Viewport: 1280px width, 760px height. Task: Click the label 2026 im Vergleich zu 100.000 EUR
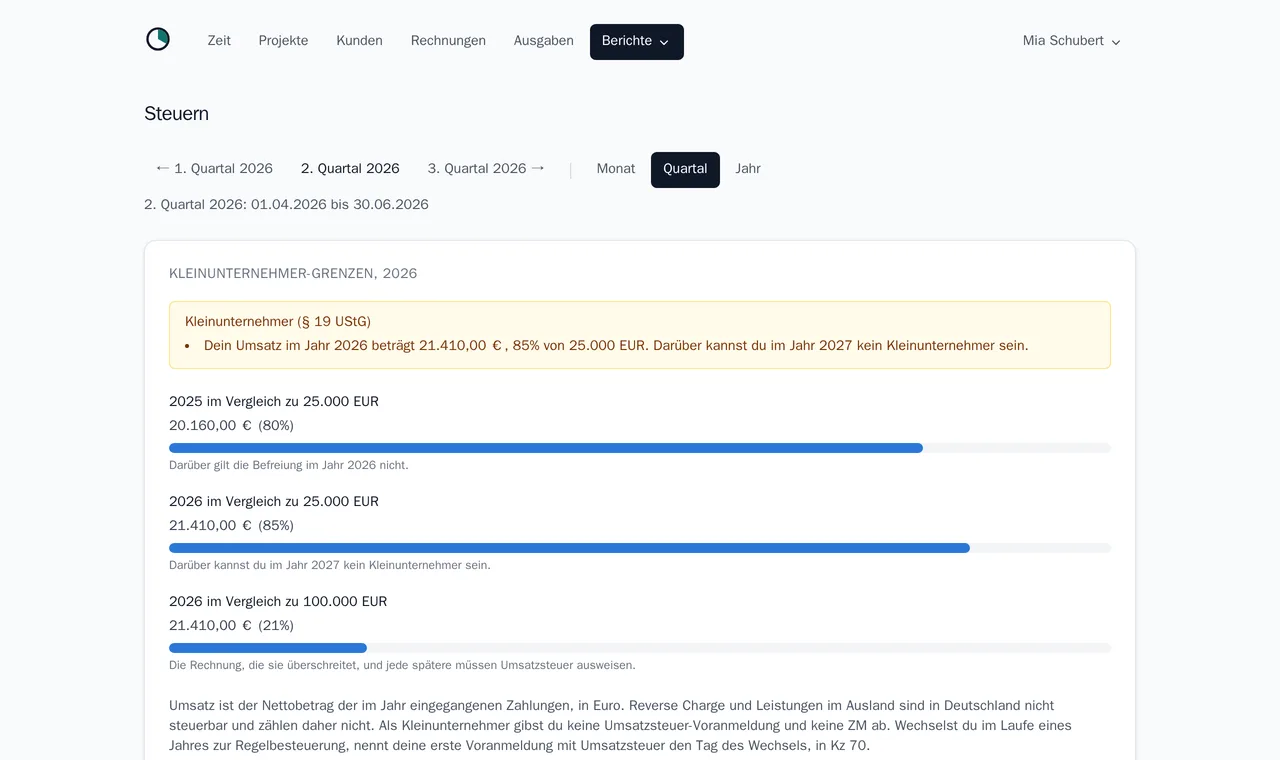point(278,601)
